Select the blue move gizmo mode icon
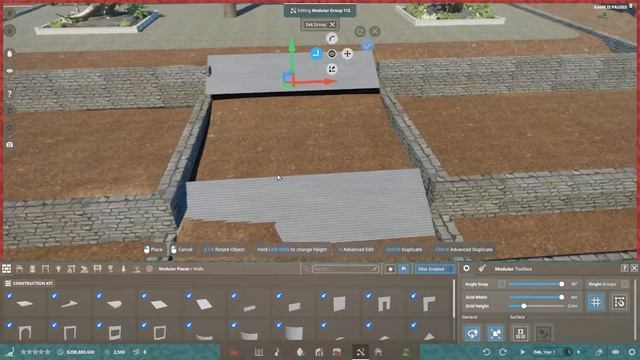640x360 pixels. tap(316, 53)
